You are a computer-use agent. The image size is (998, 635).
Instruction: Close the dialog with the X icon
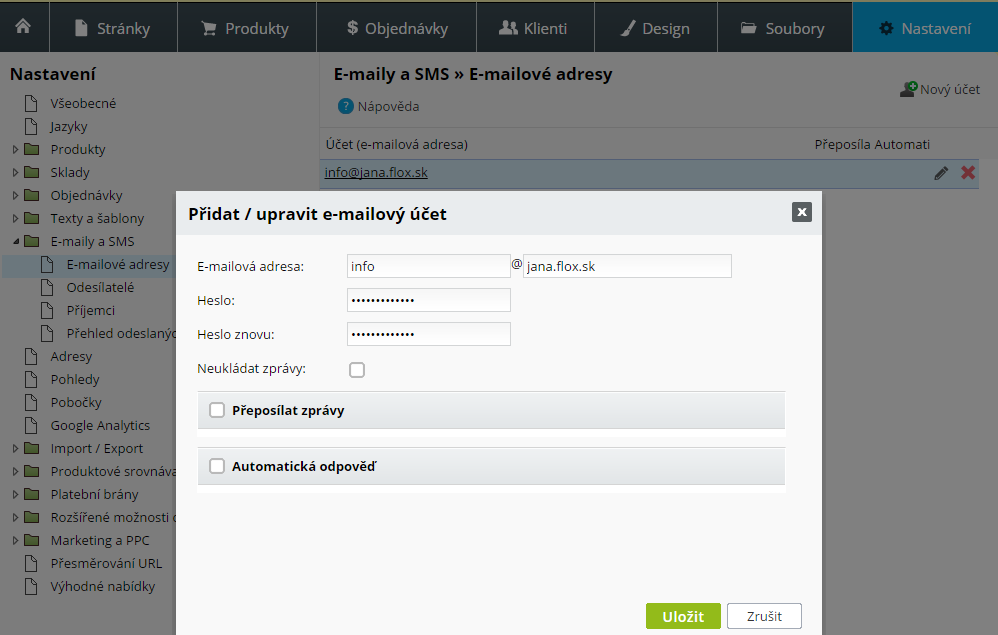pos(801,212)
